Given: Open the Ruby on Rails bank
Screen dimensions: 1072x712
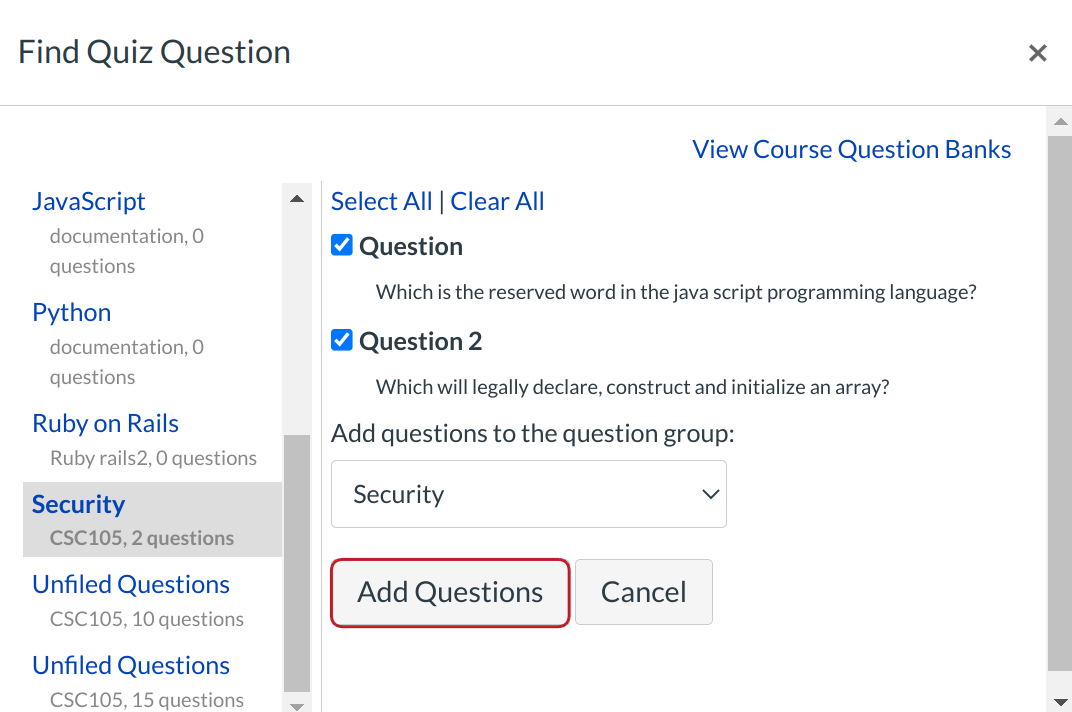Looking at the screenshot, I should (x=105, y=423).
